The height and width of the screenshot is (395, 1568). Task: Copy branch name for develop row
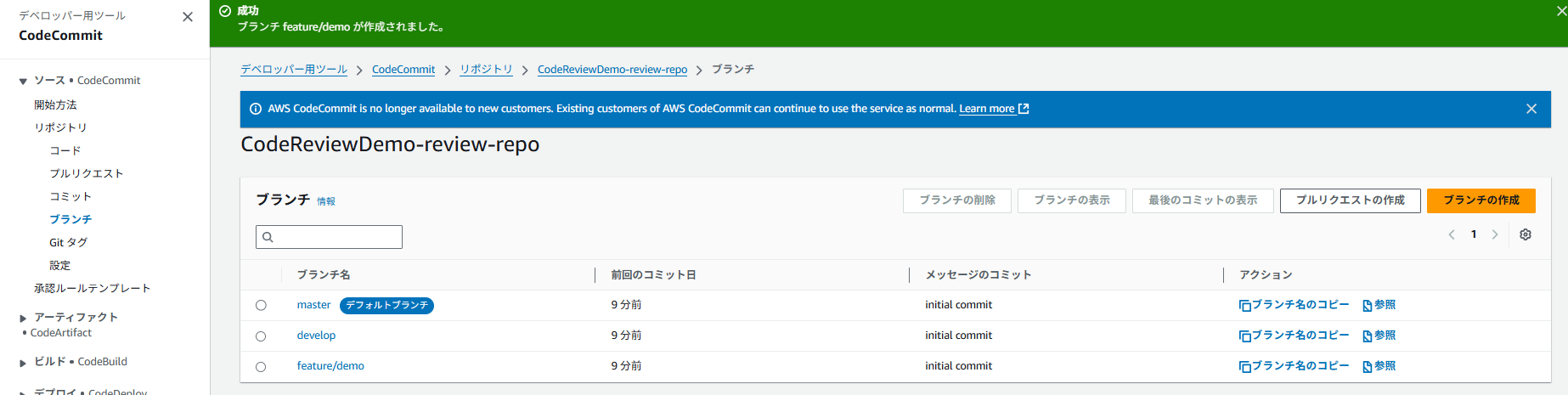click(x=1294, y=336)
